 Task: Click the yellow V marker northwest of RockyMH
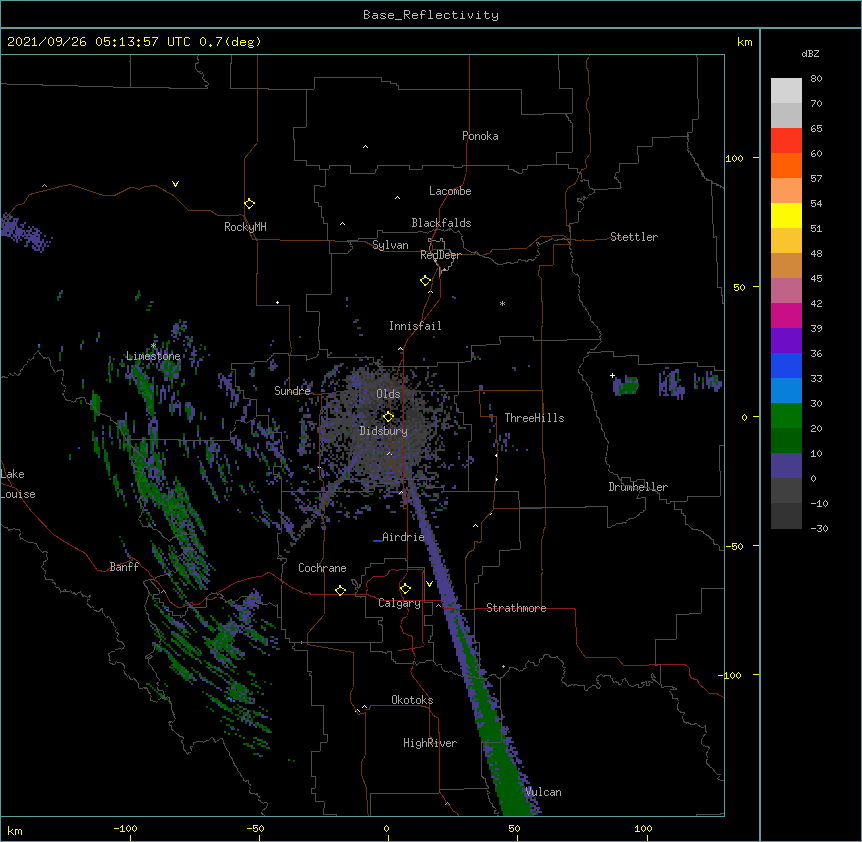pos(175,184)
